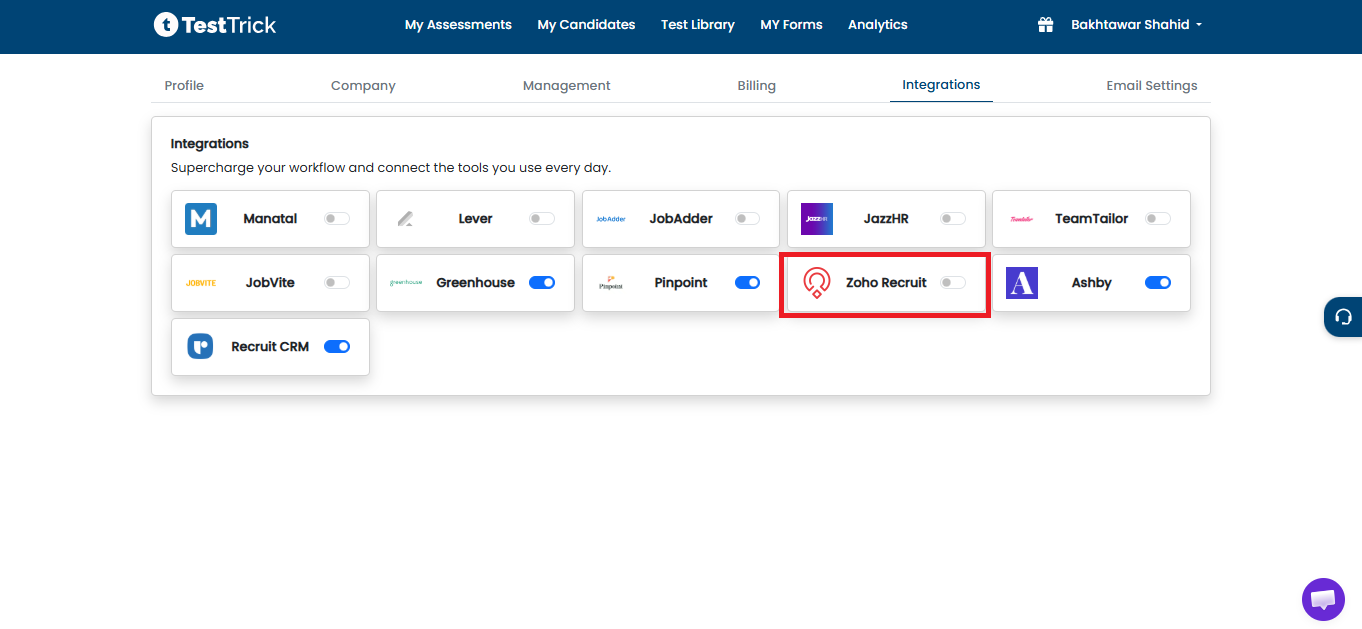The image size is (1362, 629).
Task: Select the Integrations tab
Action: click(x=941, y=85)
